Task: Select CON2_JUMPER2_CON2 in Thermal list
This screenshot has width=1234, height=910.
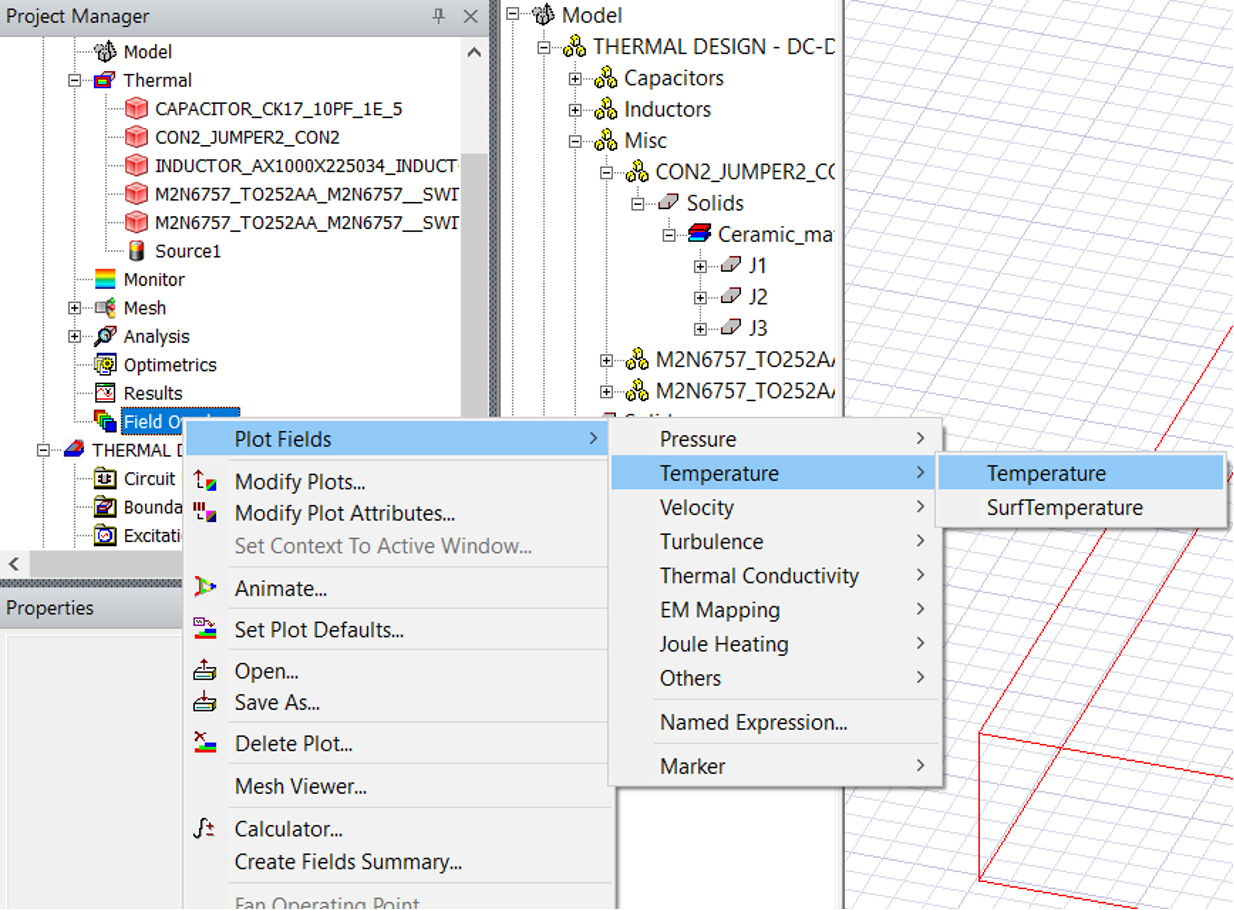Action: click(246, 137)
